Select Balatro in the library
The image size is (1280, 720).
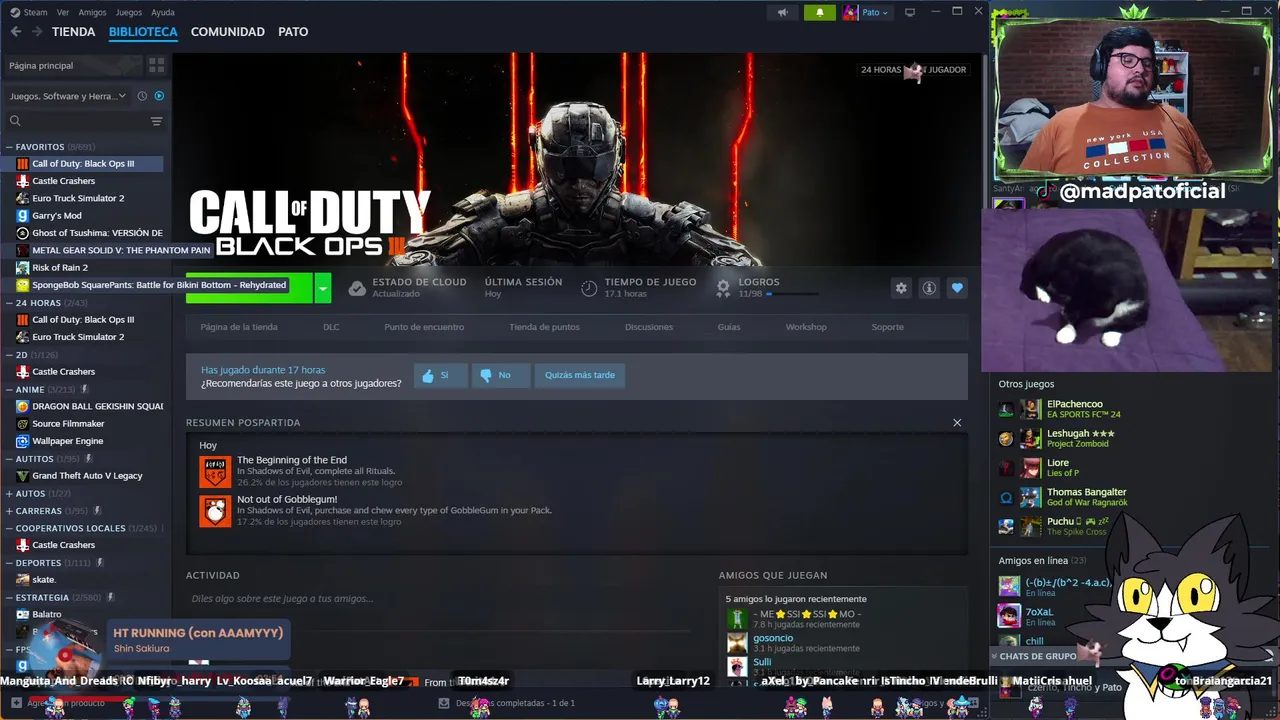(46, 615)
